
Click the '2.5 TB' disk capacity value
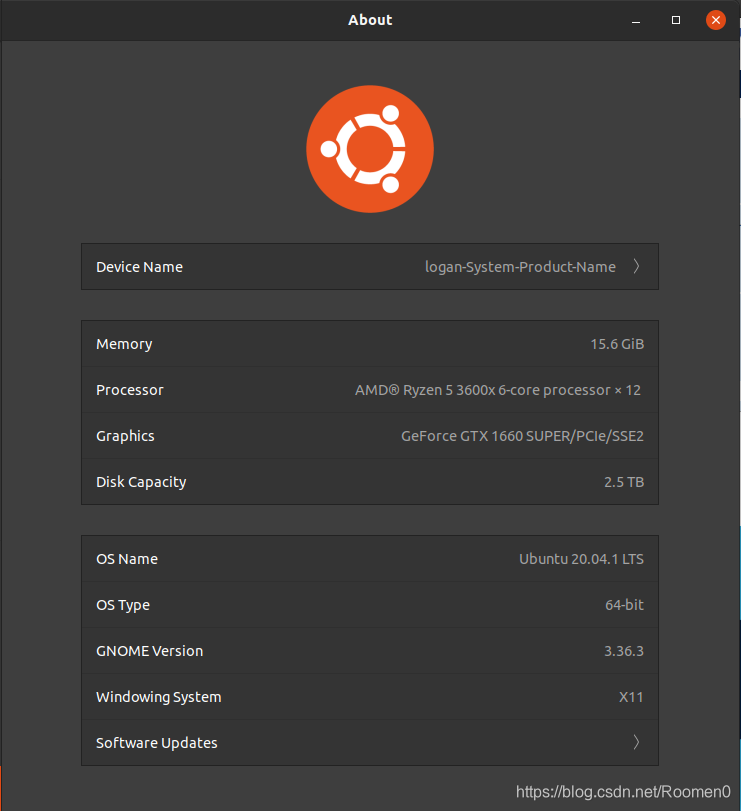[x=624, y=482]
